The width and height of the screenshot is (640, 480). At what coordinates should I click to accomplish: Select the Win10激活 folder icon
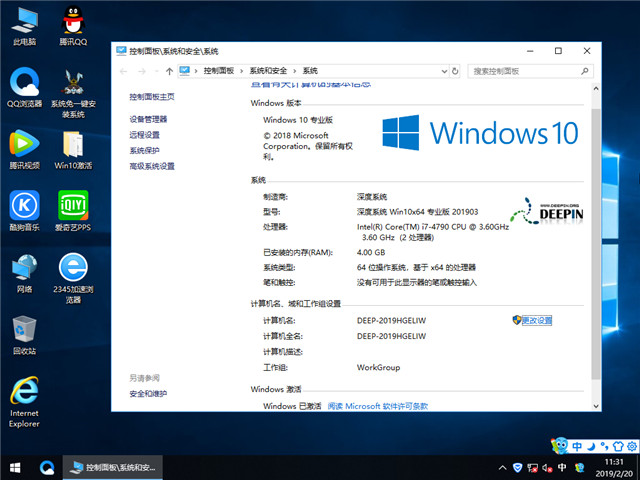coord(73,149)
